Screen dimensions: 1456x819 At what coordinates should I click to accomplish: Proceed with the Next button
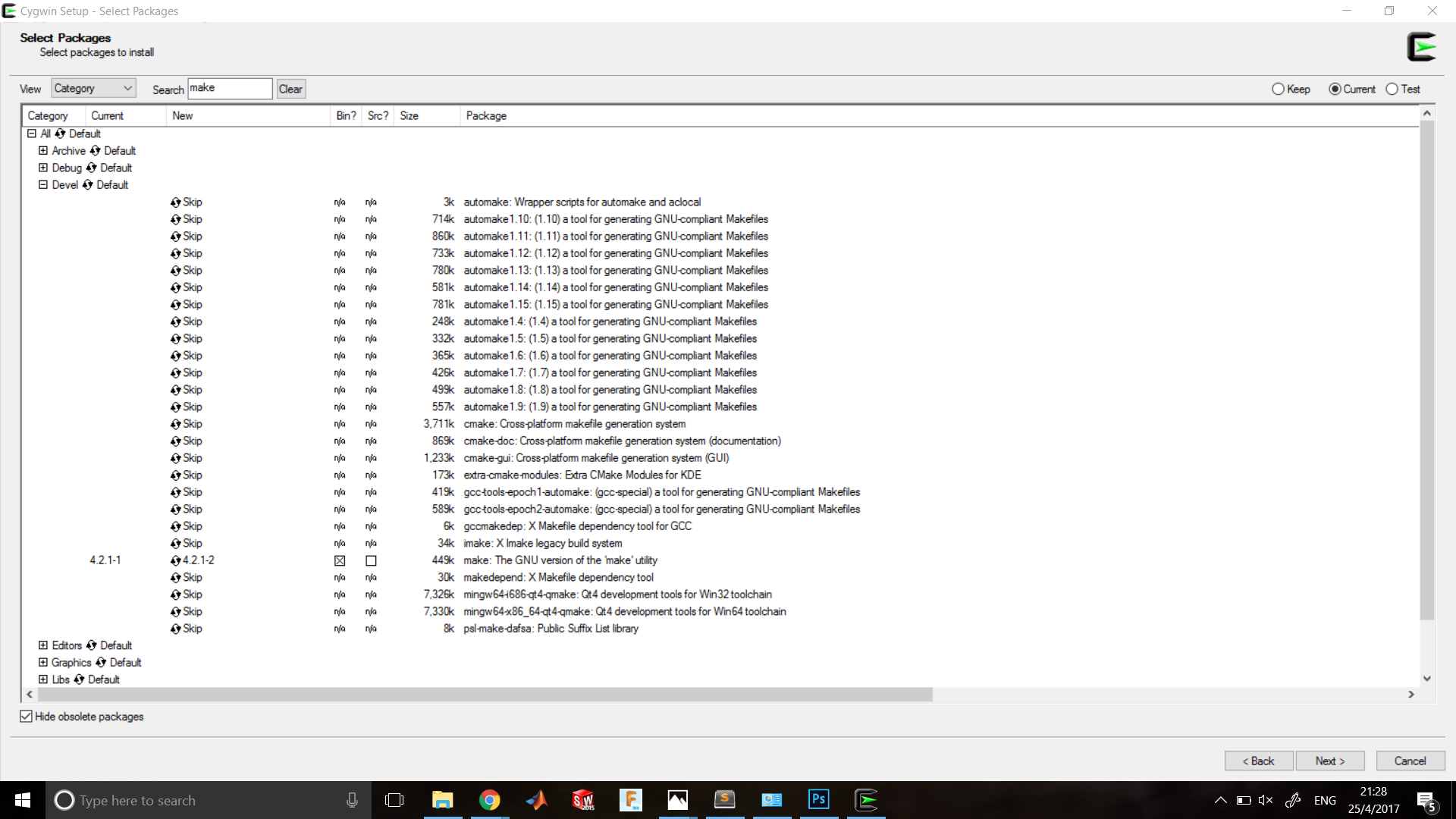tap(1330, 761)
